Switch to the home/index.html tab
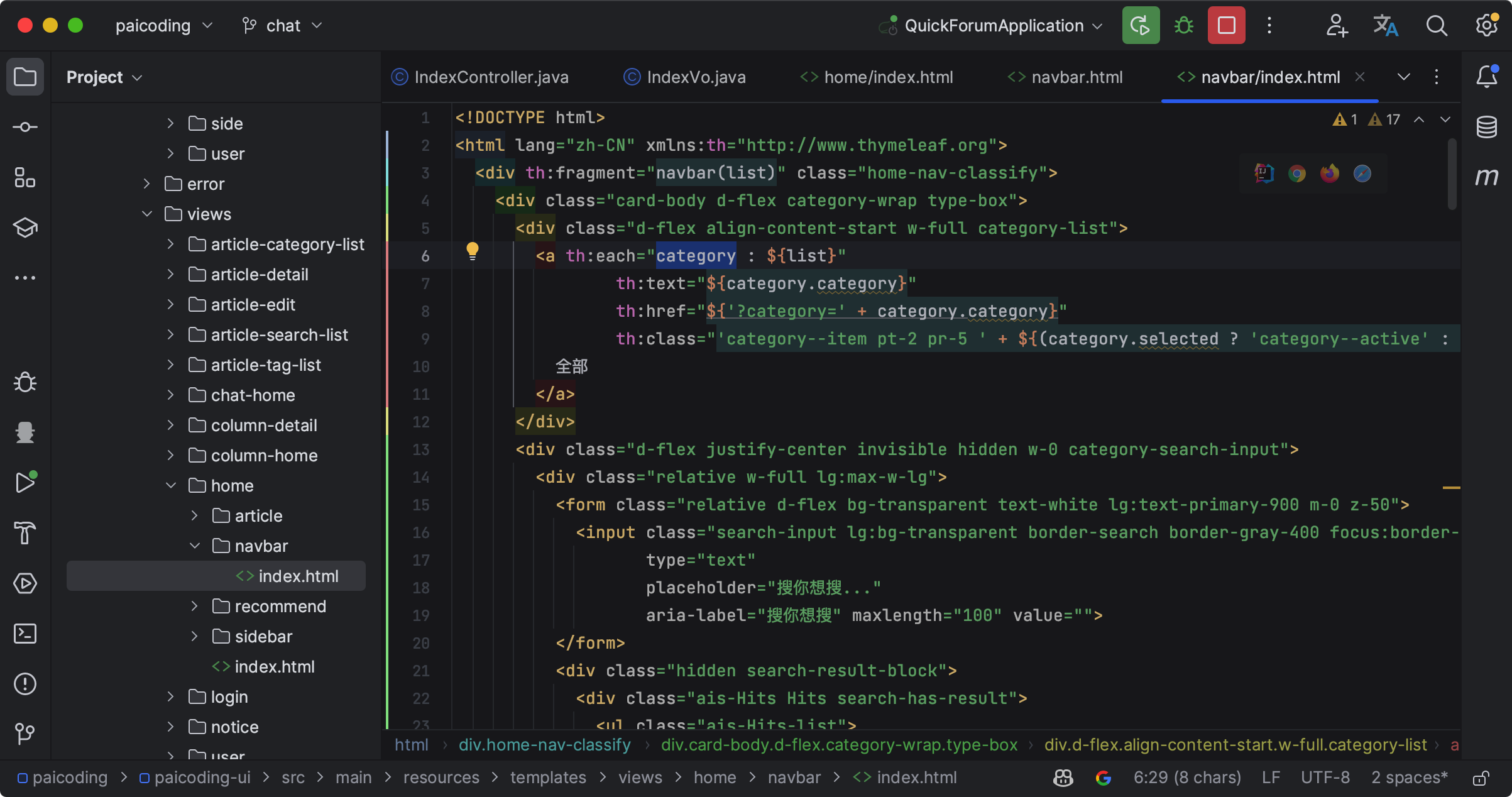This screenshot has height=797, width=1512. [x=887, y=77]
